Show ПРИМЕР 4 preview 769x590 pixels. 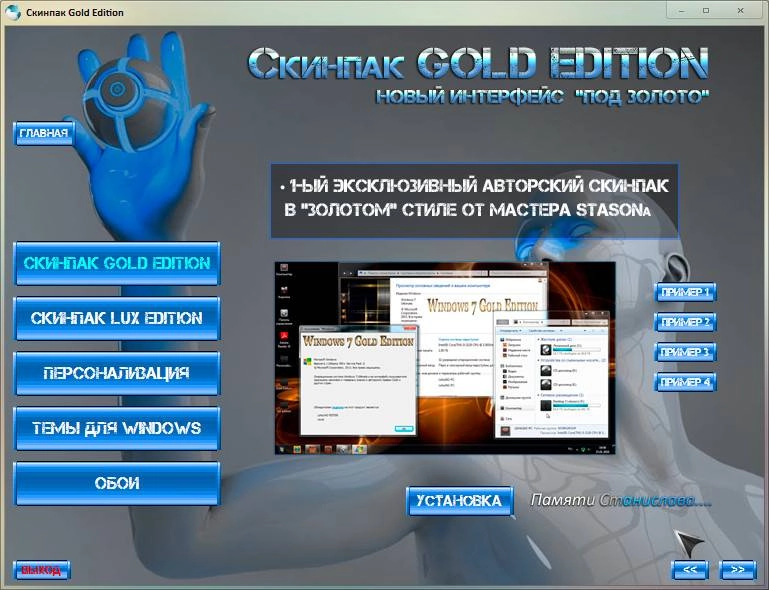pyautogui.click(x=685, y=382)
